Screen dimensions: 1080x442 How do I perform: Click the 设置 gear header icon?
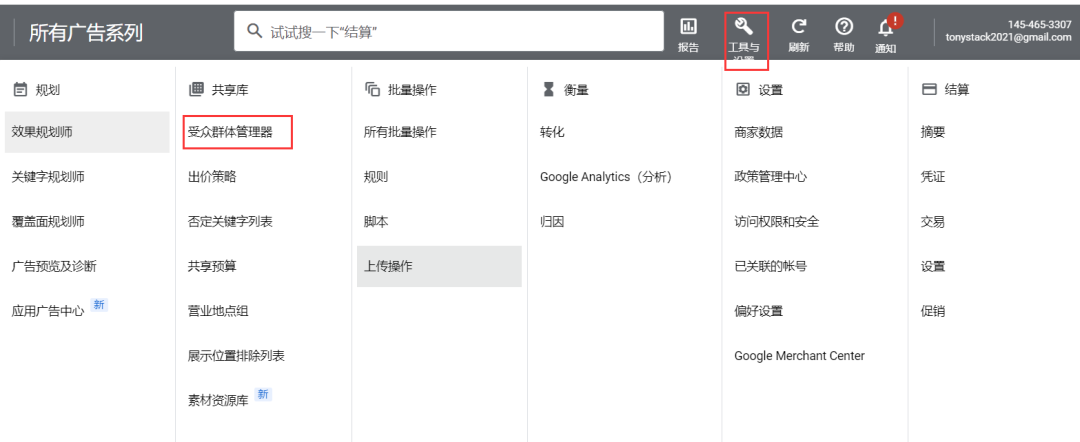point(742,89)
